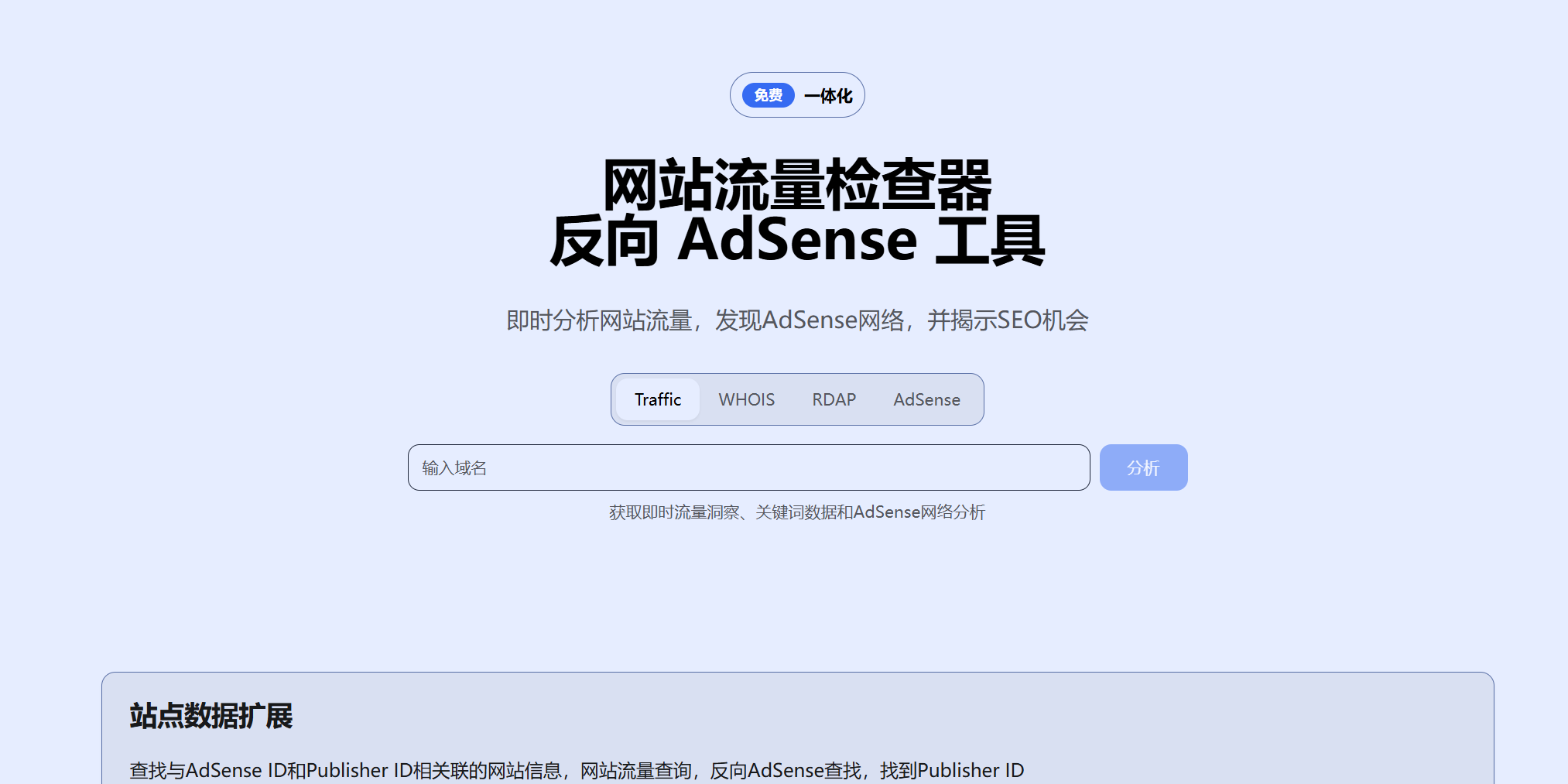The image size is (1568, 784).
Task: Select the Traffic tab
Action: 658,399
